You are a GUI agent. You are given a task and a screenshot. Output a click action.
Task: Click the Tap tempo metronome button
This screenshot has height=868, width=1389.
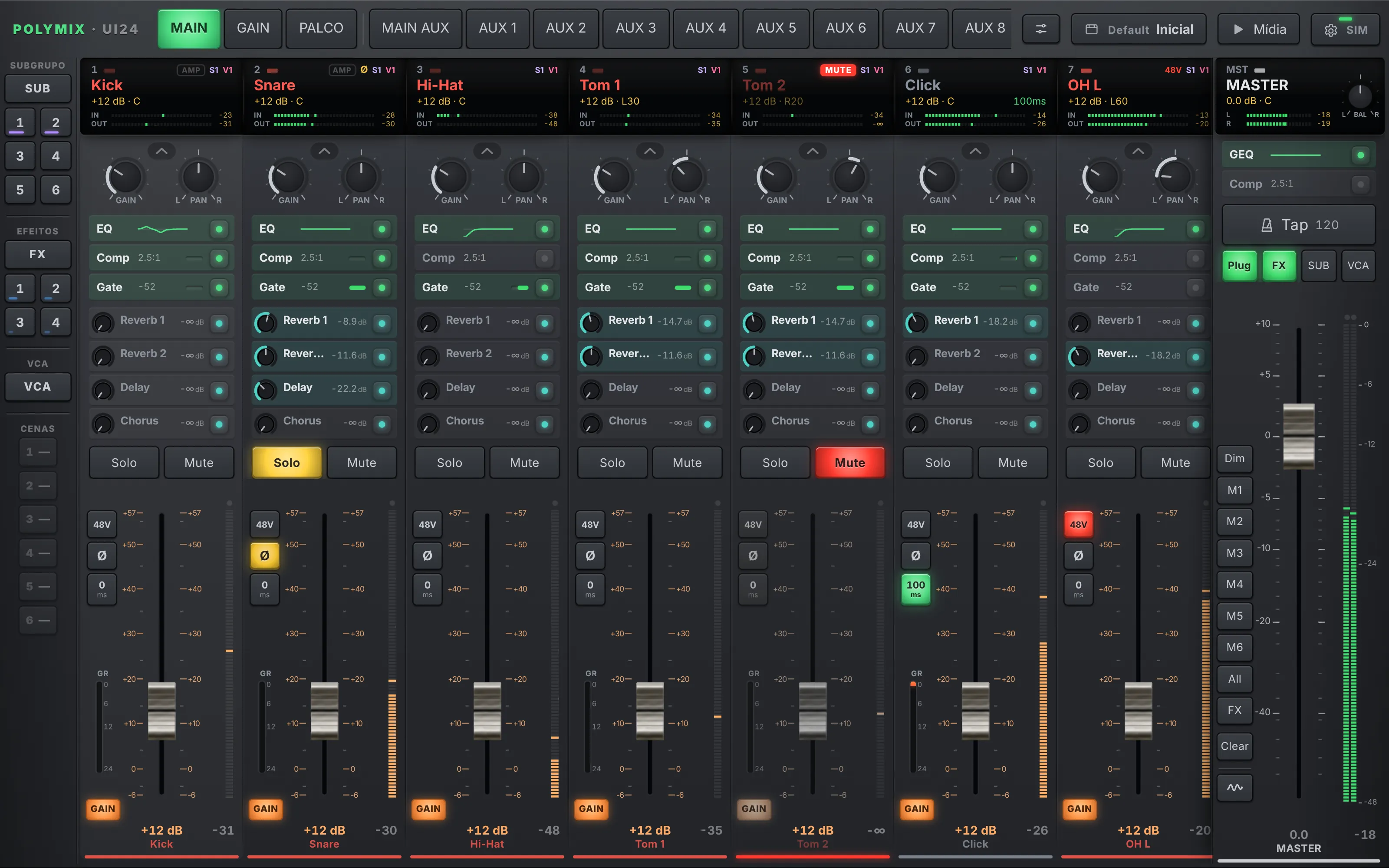click(1298, 224)
